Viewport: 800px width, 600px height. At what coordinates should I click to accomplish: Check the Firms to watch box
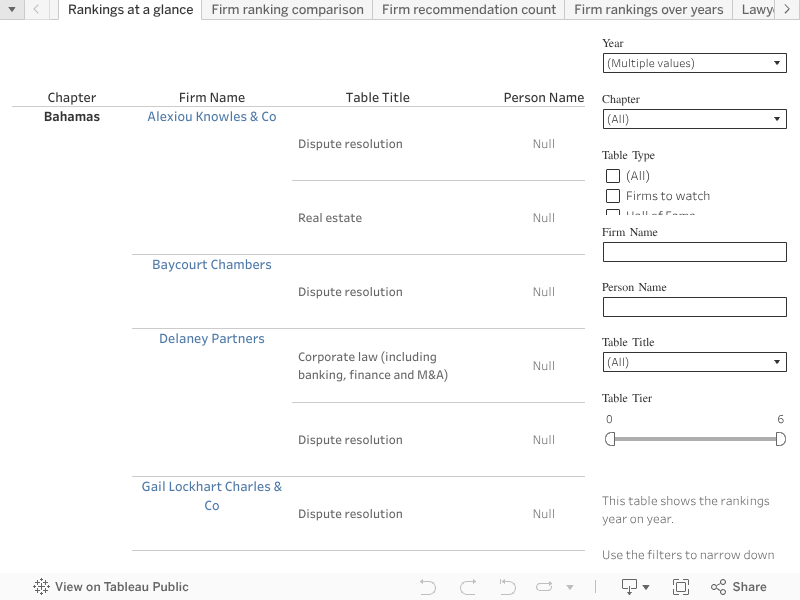tap(613, 196)
